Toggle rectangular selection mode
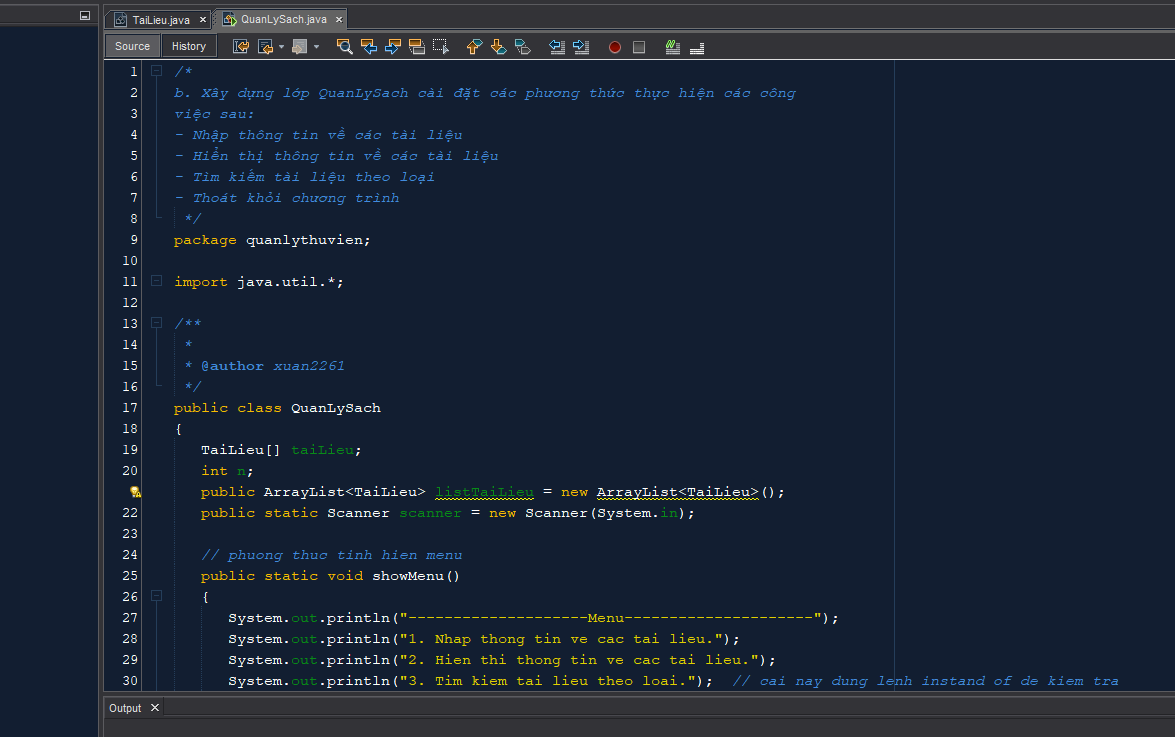This screenshot has height=737, width=1175. click(441, 46)
